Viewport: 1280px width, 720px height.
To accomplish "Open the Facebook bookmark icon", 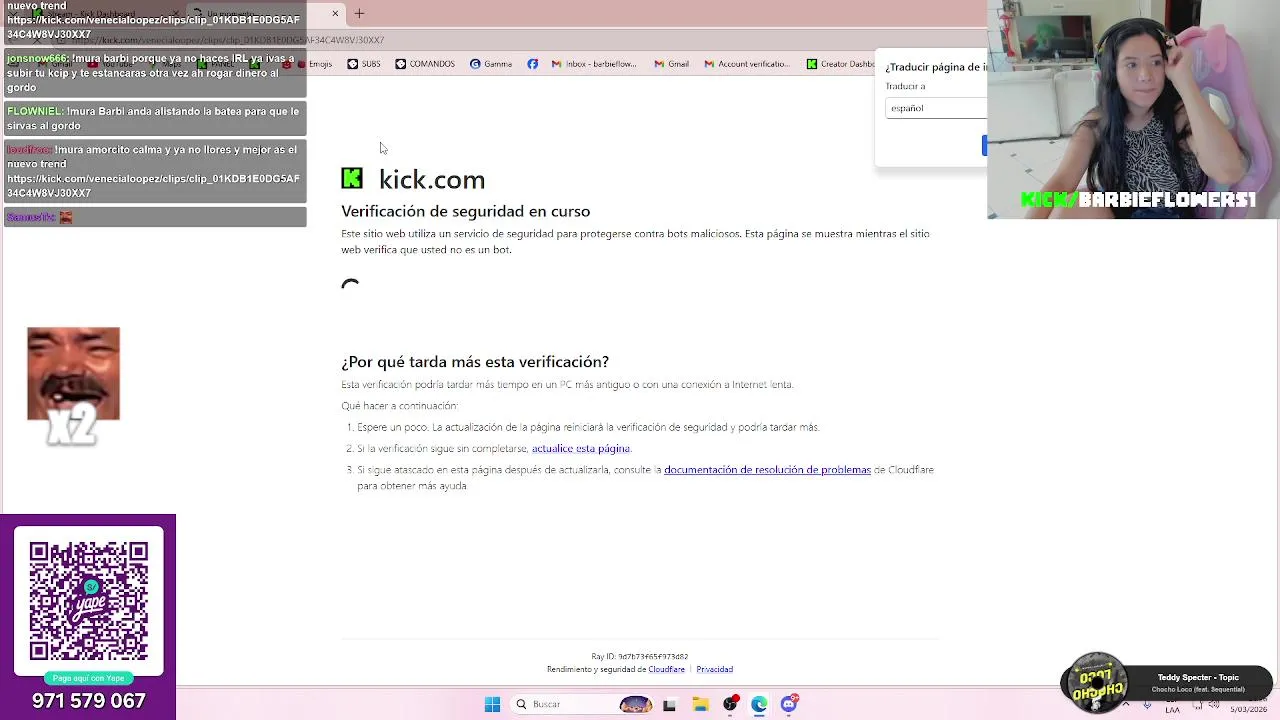I will [532, 64].
